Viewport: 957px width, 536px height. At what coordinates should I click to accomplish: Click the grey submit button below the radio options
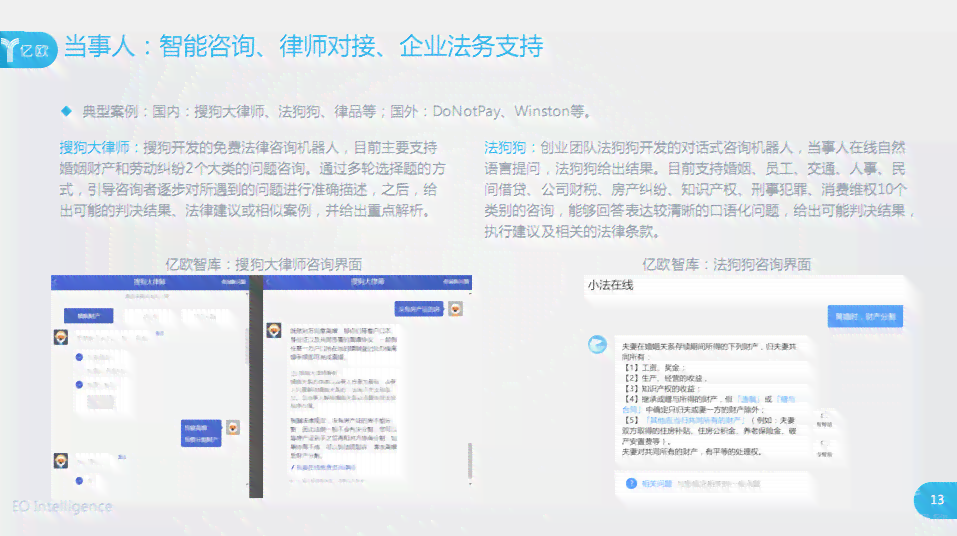pyautogui.click(x=101, y=402)
